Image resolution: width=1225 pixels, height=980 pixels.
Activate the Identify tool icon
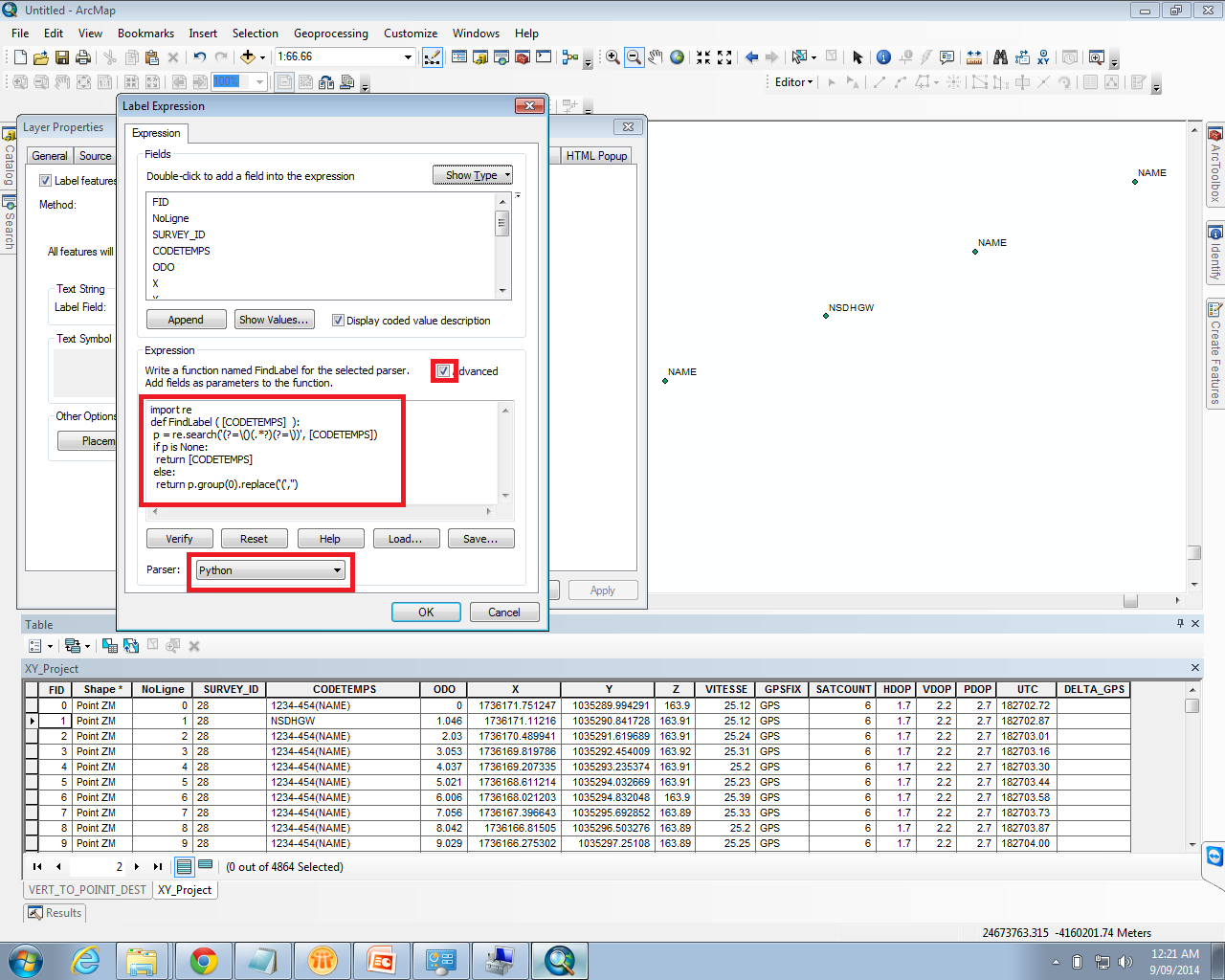(883, 57)
